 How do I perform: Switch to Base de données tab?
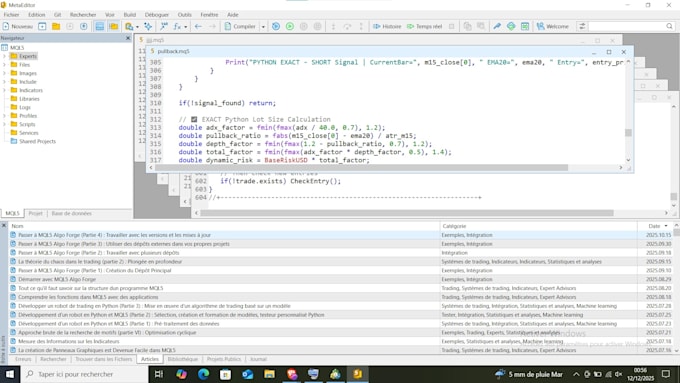click(x=72, y=213)
